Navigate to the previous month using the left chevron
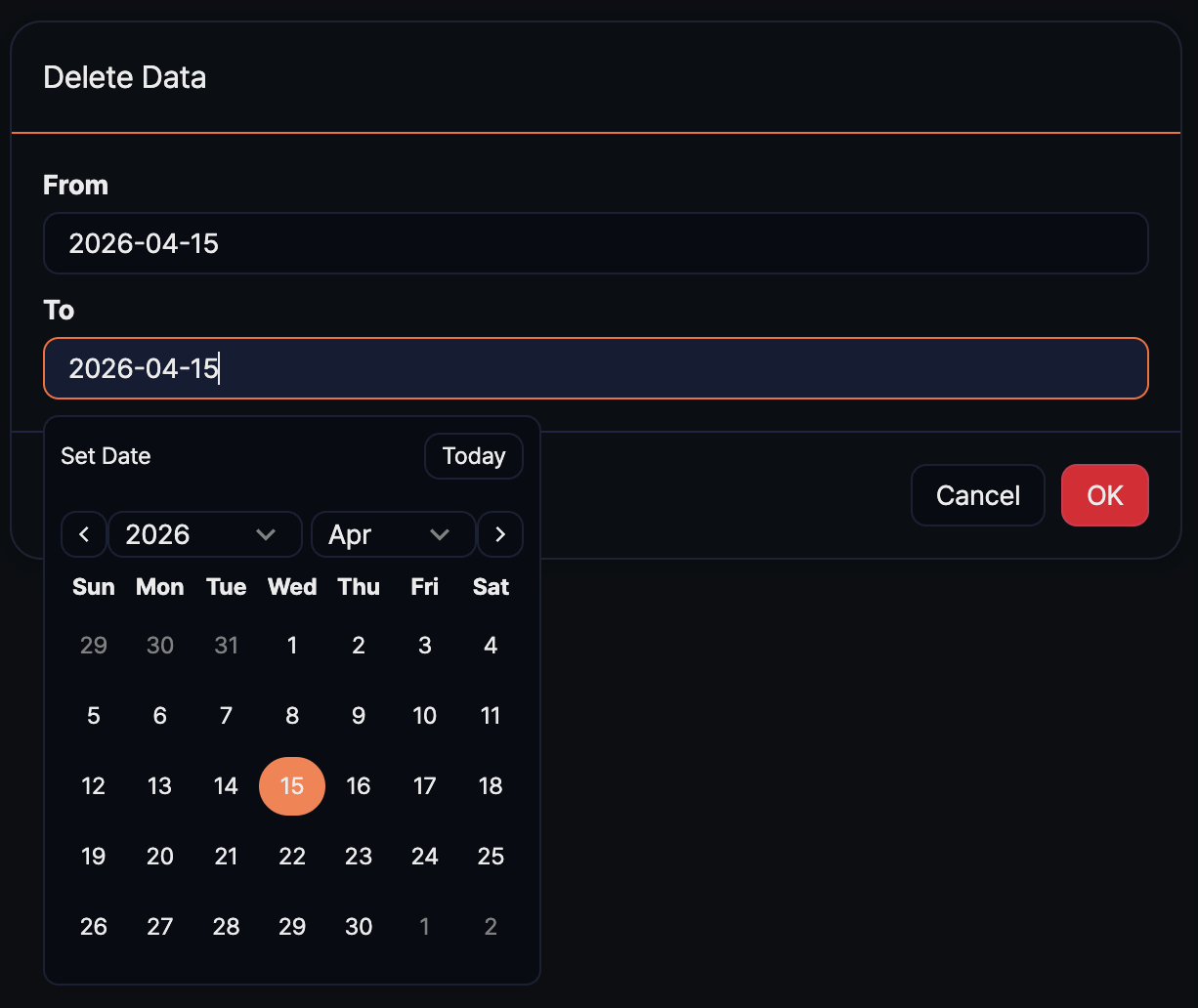Viewport: 1198px width, 1008px height. tap(83, 534)
